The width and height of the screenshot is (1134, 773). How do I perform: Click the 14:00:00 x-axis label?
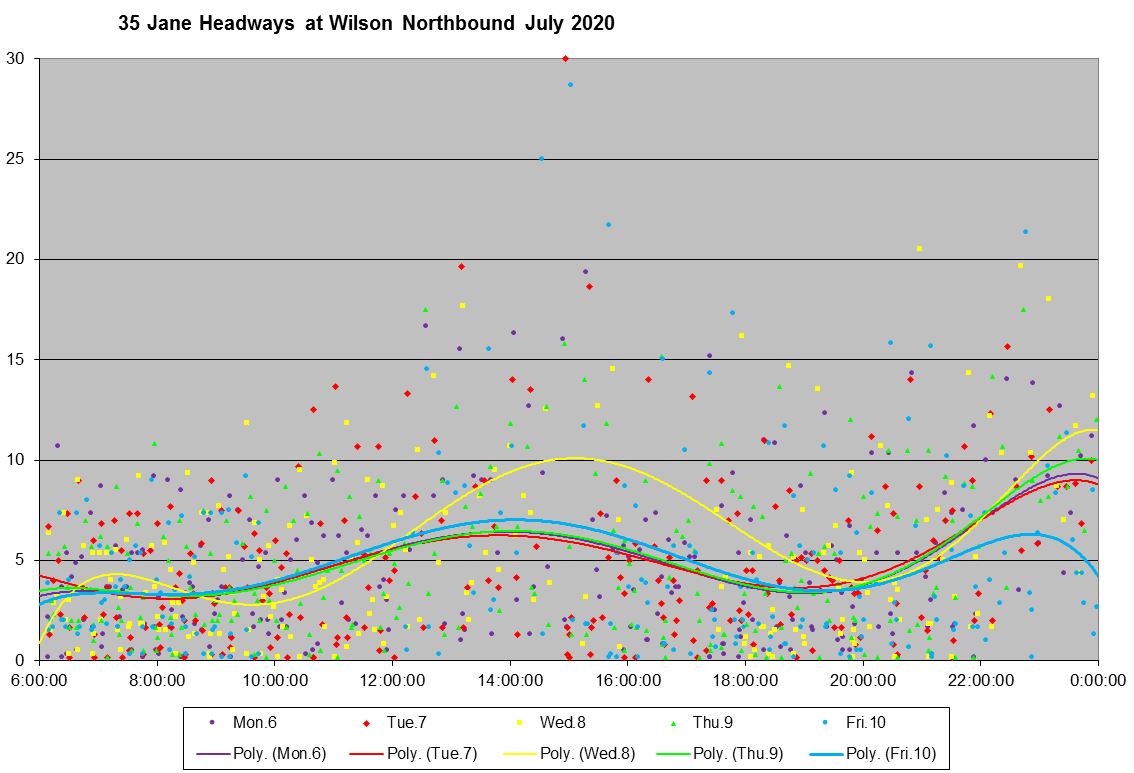coord(510,679)
